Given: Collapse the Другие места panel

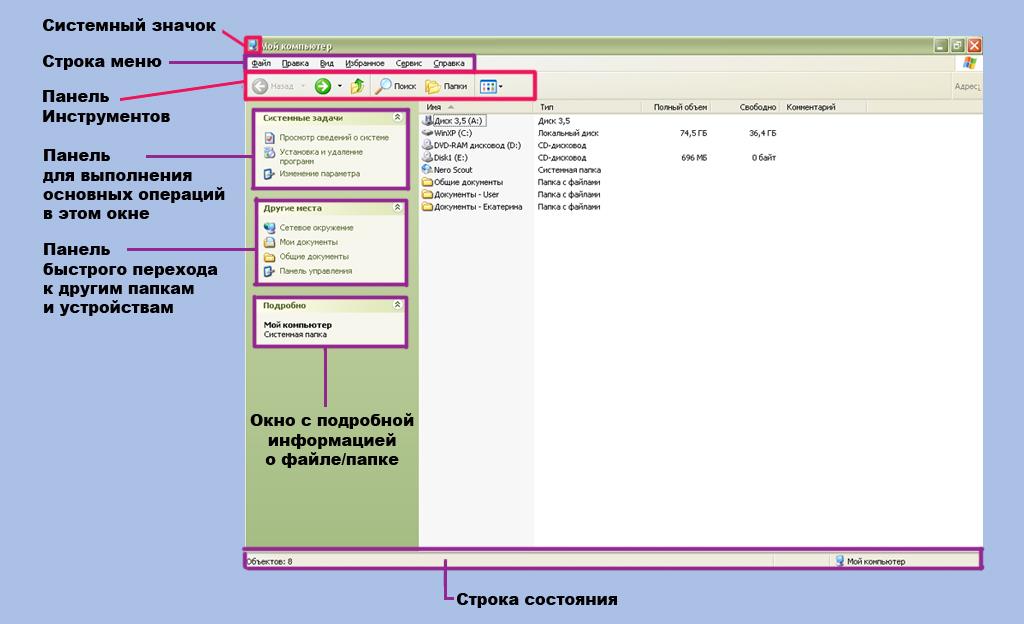Looking at the screenshot, I should click(x=397, y=208).
